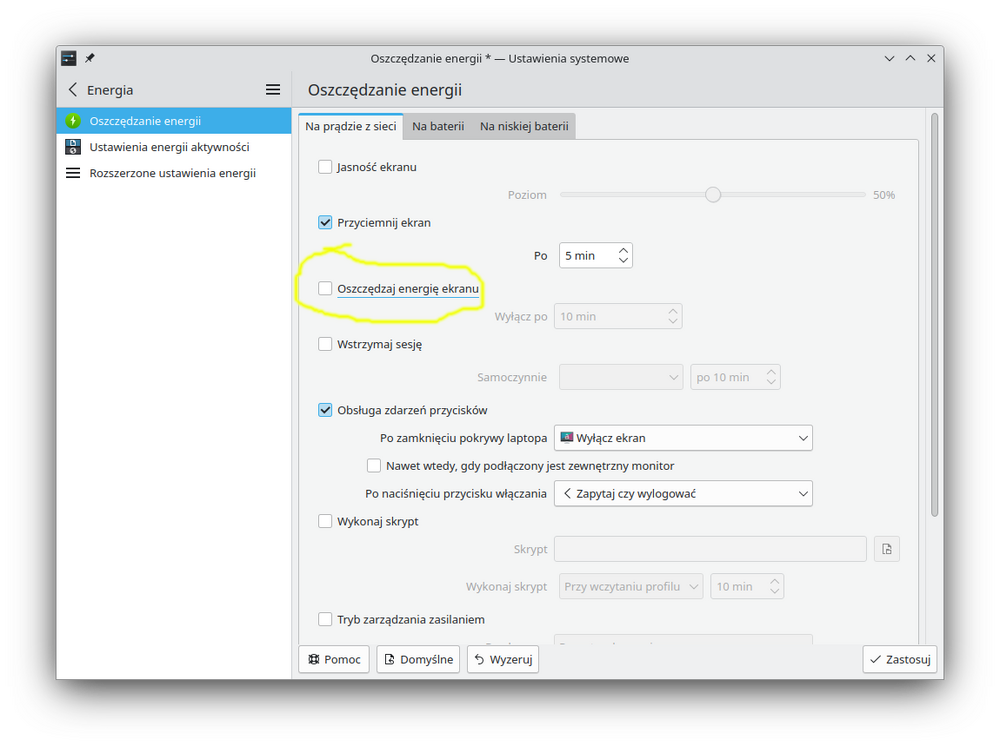The height and width of the screenshot is (746, 1000).
Task: Click the Zastosuj button
Action: [900, 660]
